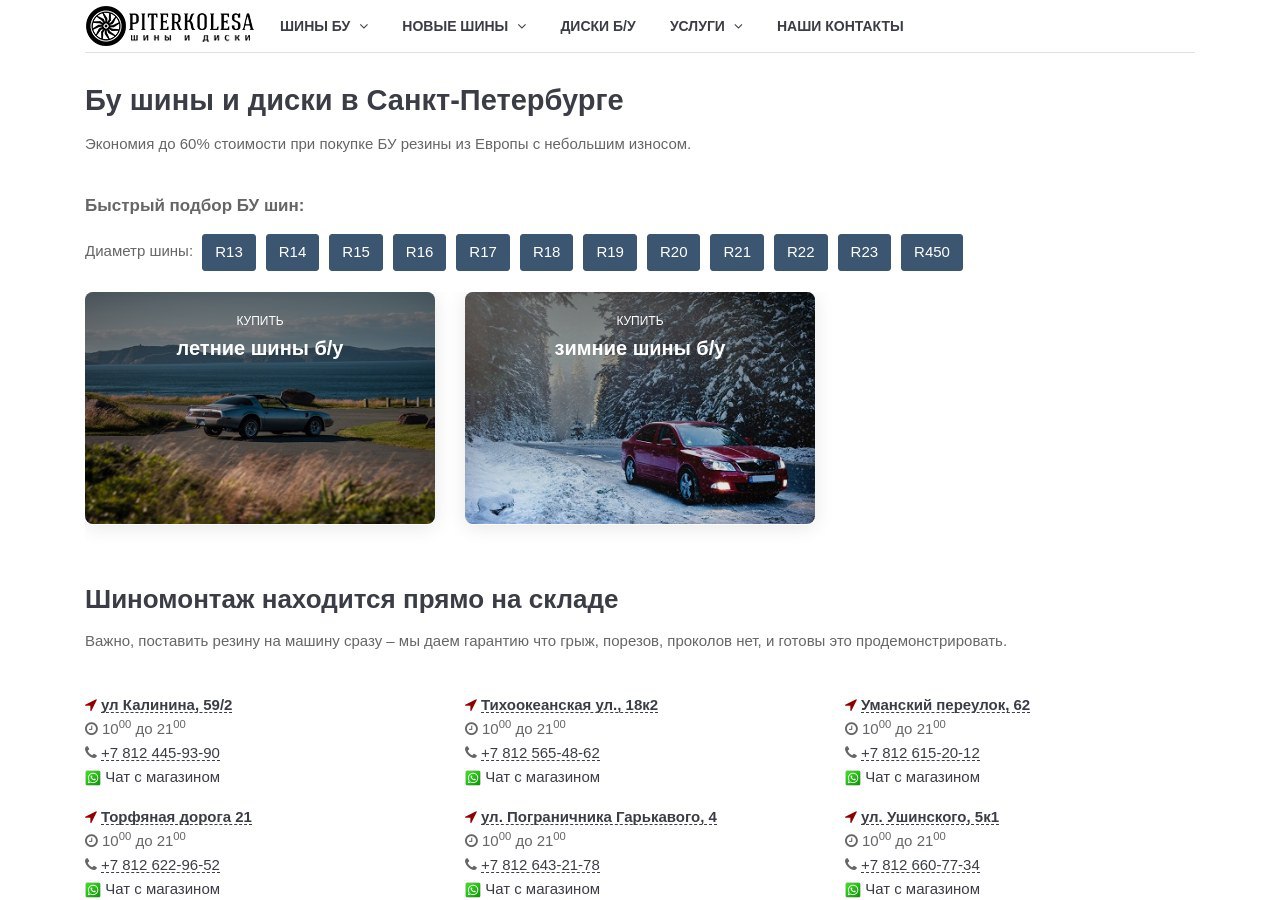
Task: Click clock icon under ул Калинина address
Action: (91, 729)
